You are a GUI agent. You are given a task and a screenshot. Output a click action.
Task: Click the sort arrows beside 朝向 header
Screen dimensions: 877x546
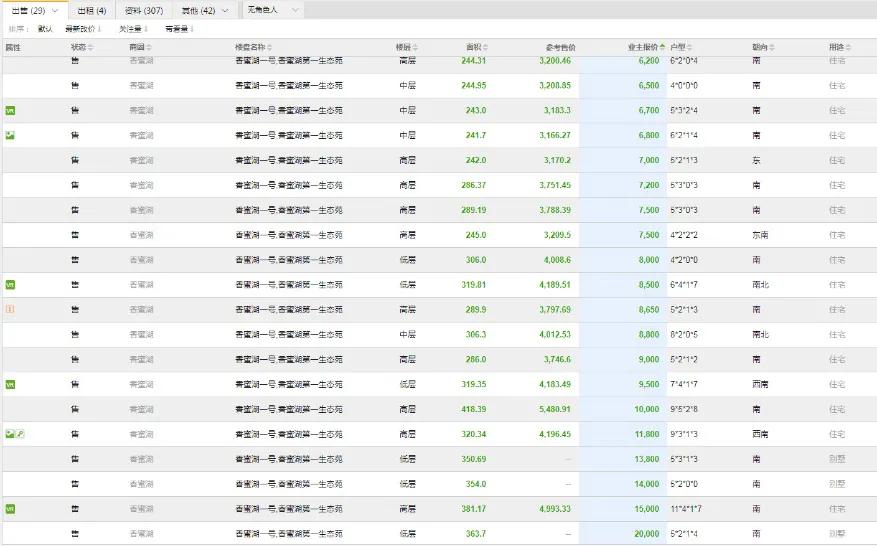[x=772, y=48]
